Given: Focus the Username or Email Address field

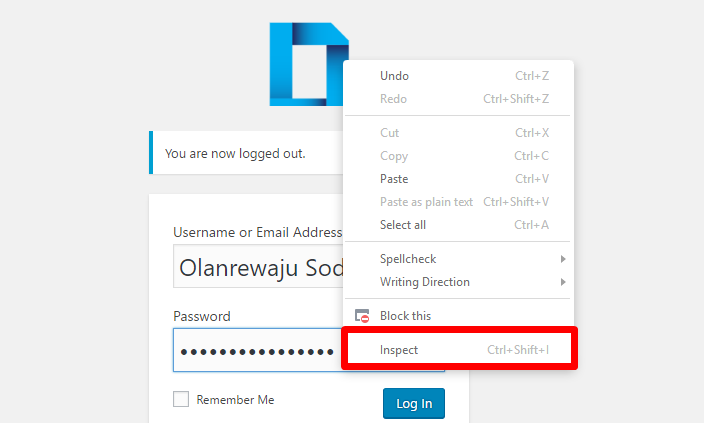Looking at the screenshot, I should pos(258,266).
